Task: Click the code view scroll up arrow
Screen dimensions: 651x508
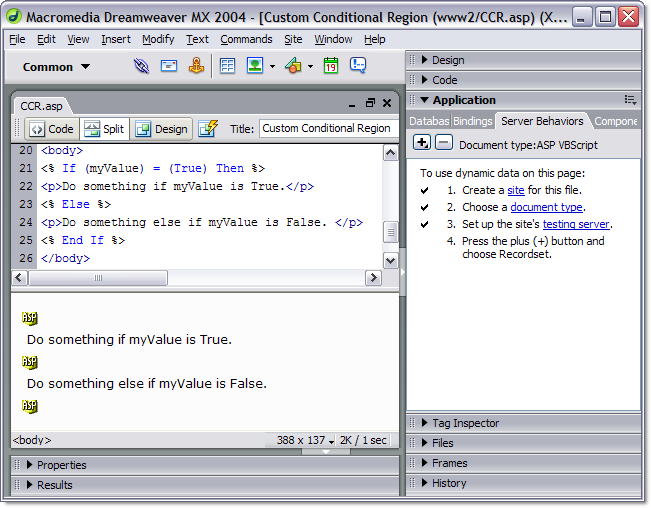Action: 390,153
